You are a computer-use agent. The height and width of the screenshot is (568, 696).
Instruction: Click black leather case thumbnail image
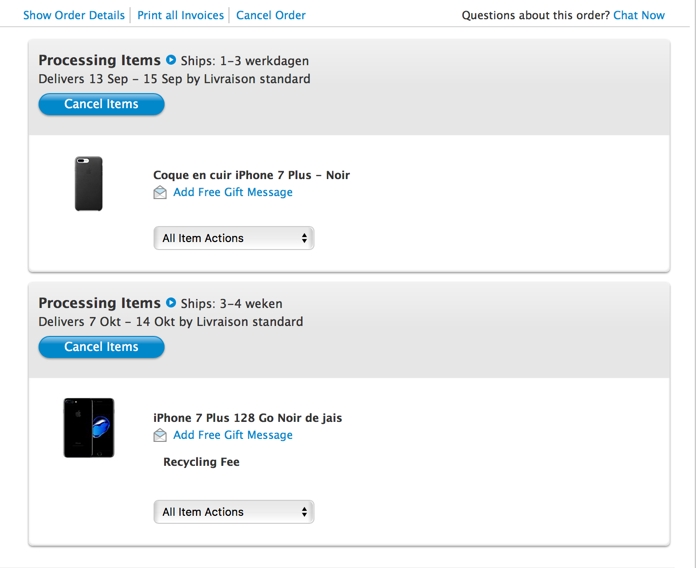click(89, 183)
